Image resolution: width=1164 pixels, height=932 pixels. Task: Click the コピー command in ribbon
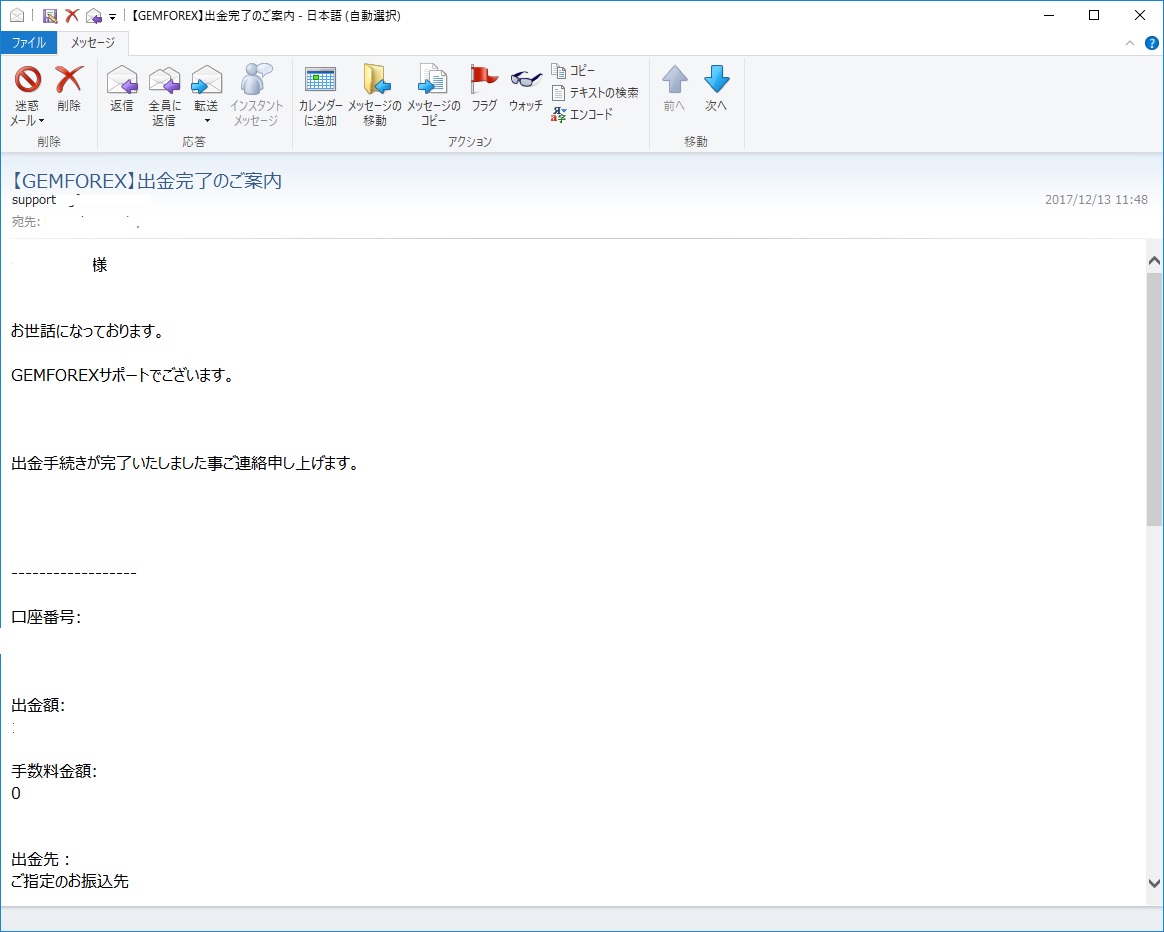pyautogui.click(x=573, y=71)
